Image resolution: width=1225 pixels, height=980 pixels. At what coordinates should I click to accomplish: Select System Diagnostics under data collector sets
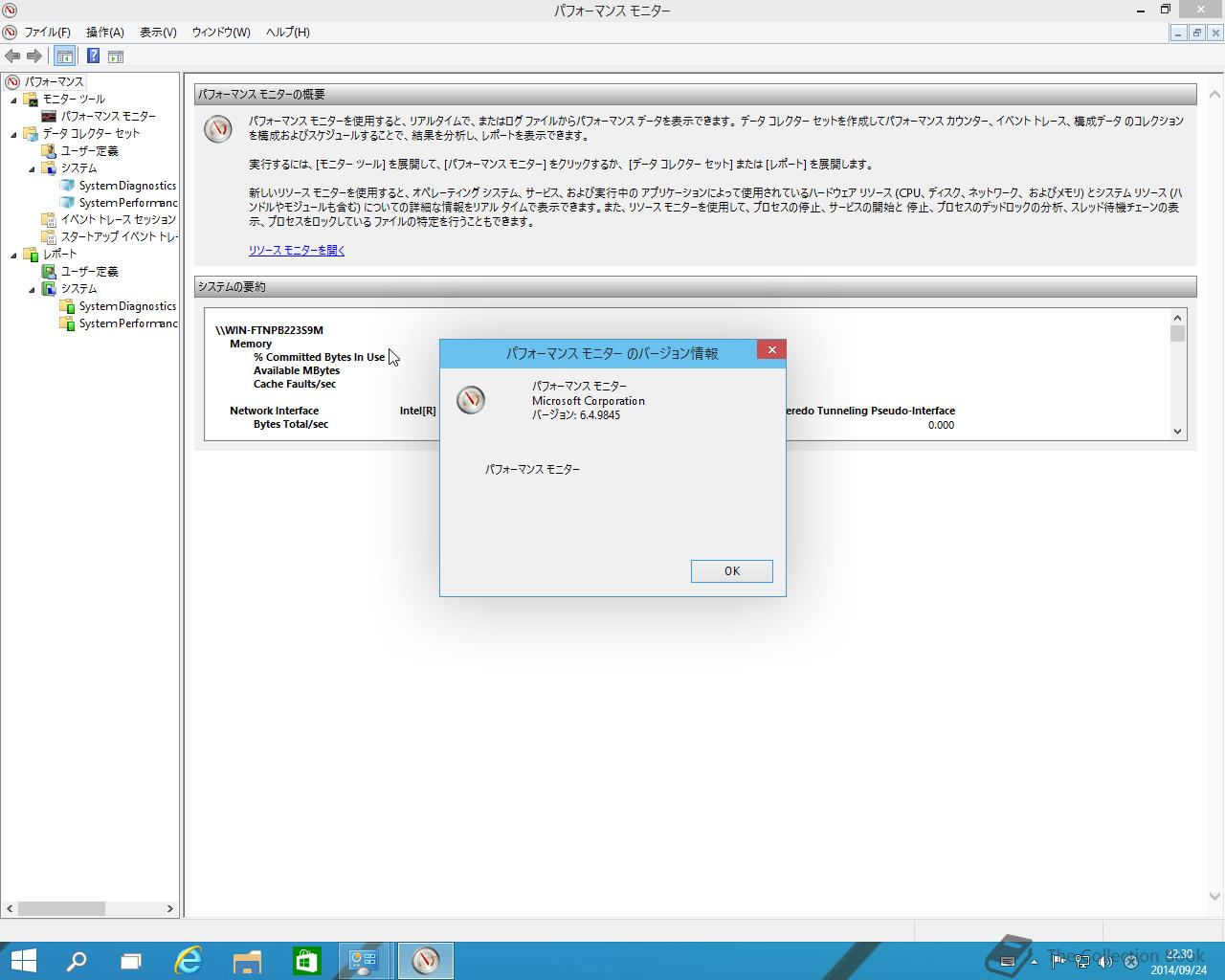tap(127, 185)
